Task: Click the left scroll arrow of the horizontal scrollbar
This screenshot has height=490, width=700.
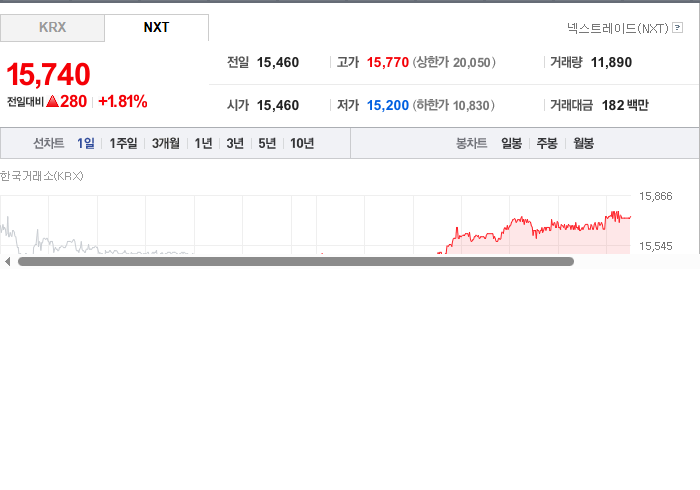Action: pyautogui.click(x=8, y=262)
